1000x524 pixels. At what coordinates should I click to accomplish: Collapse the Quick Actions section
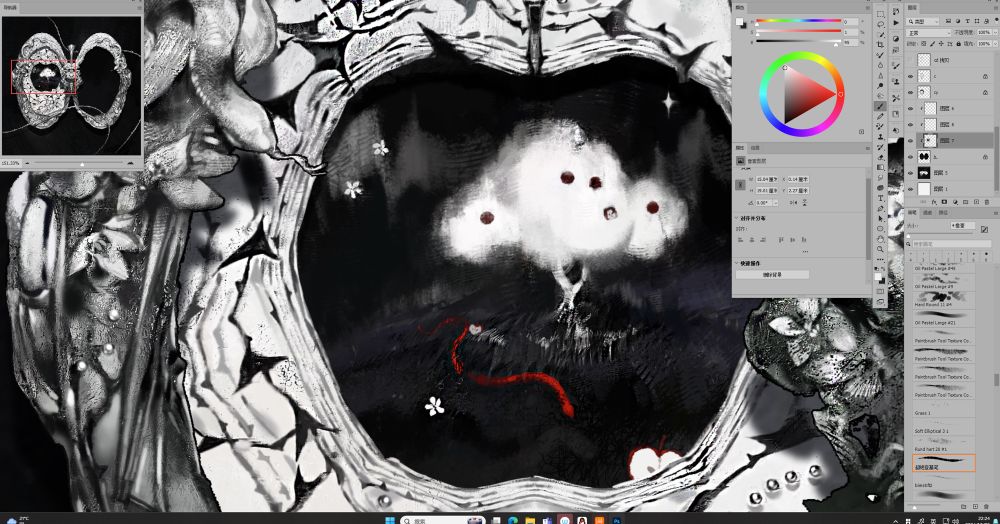point(737,263)
